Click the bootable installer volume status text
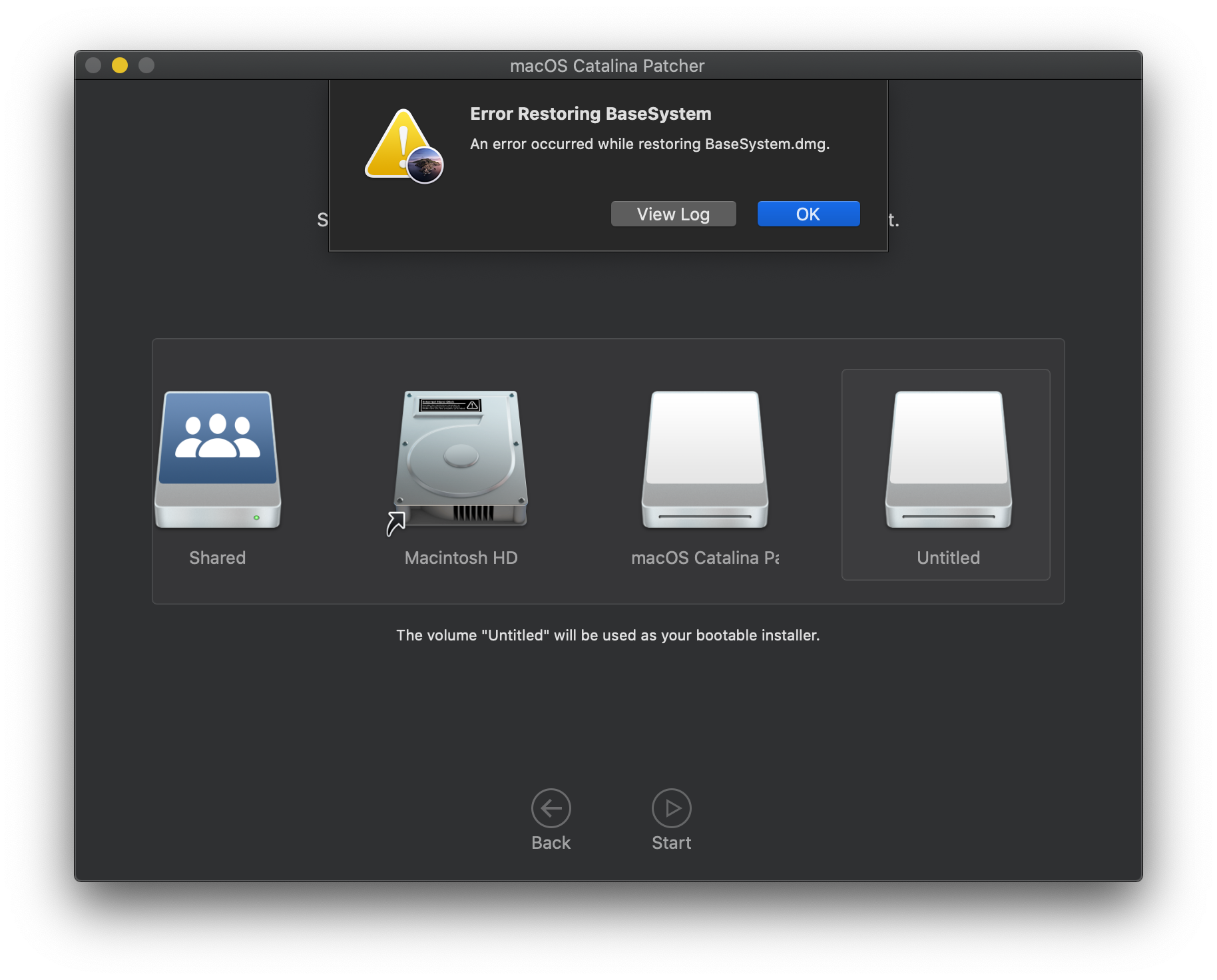Image resolution: width=1217 pixels, height=980 pixels. pos(608,635)
